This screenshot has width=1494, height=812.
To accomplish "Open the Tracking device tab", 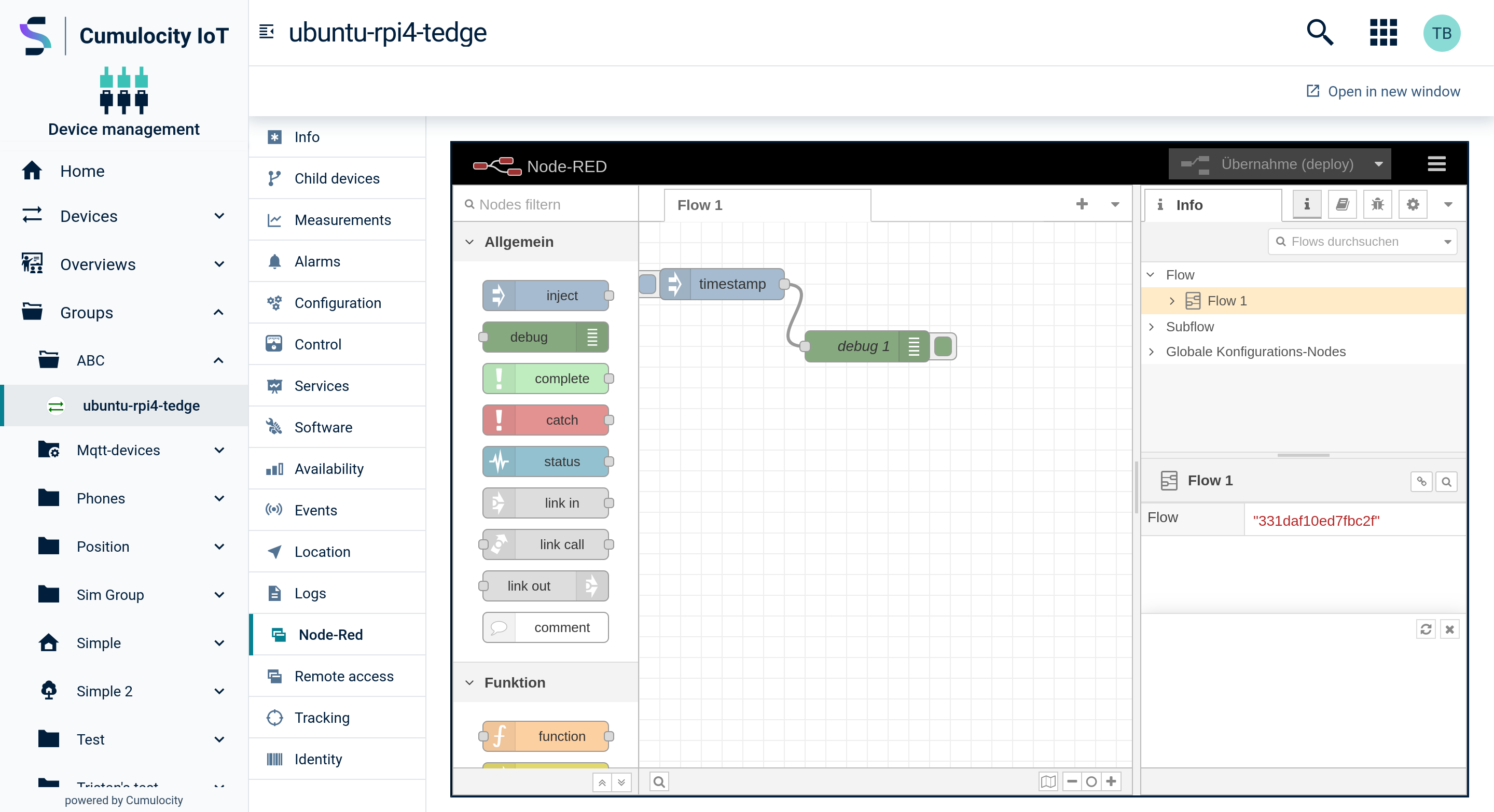I will point(337,718).
